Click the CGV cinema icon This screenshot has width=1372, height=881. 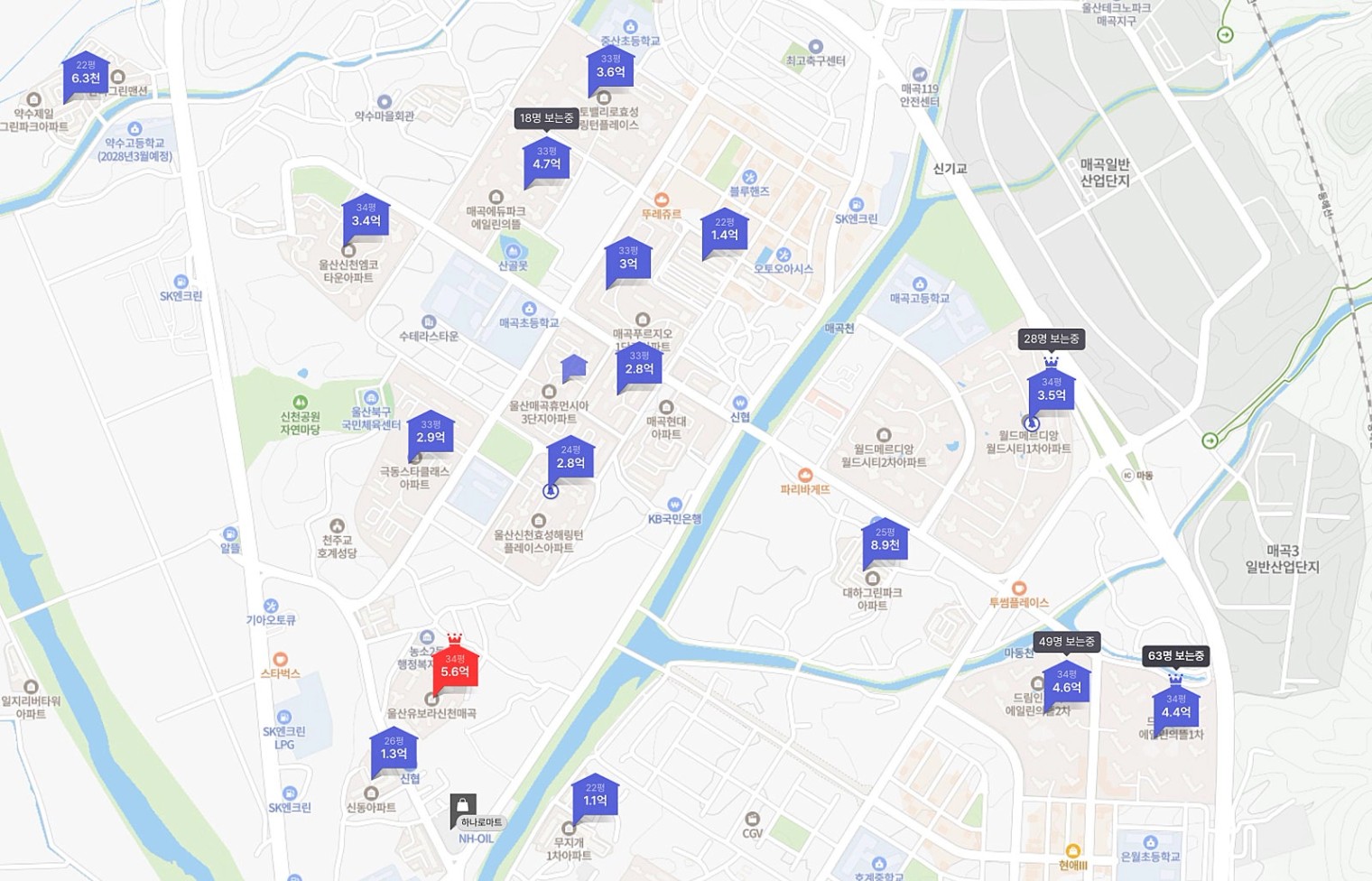(752, 819)
